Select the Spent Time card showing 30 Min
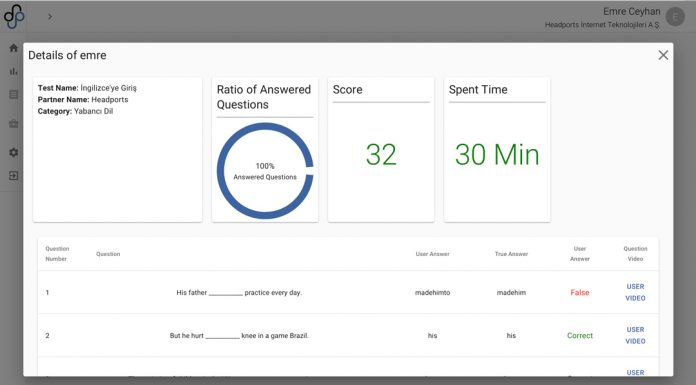696x385 pixels. (x=497, y=150)
